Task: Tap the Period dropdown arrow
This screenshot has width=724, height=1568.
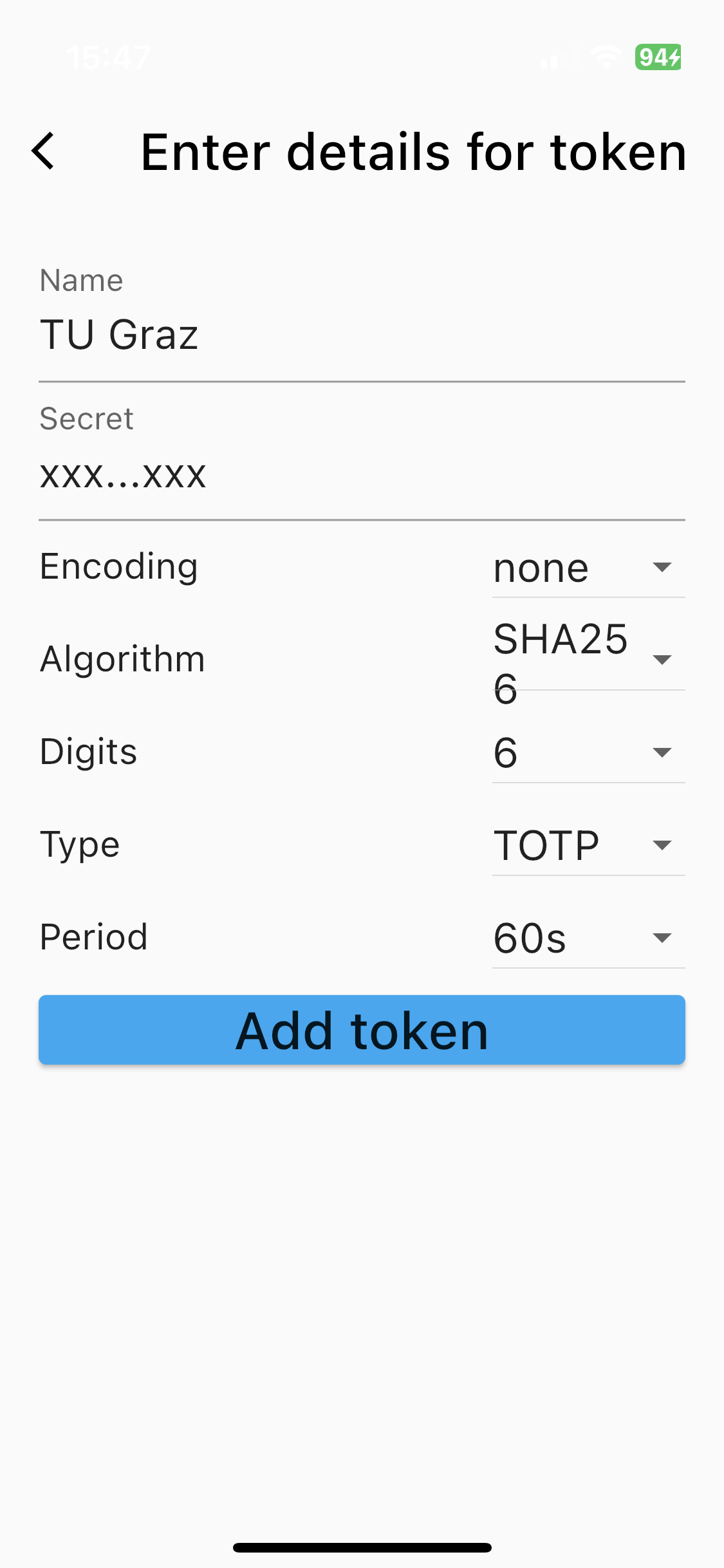Action: point(662,938)
